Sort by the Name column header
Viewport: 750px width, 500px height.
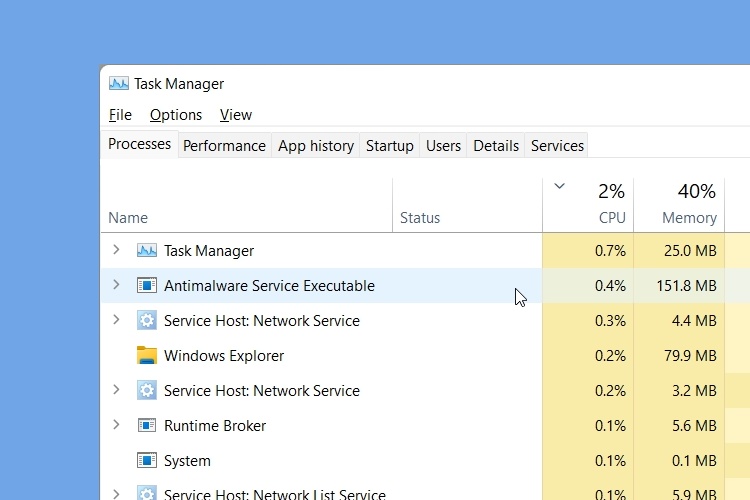point(128,217)
